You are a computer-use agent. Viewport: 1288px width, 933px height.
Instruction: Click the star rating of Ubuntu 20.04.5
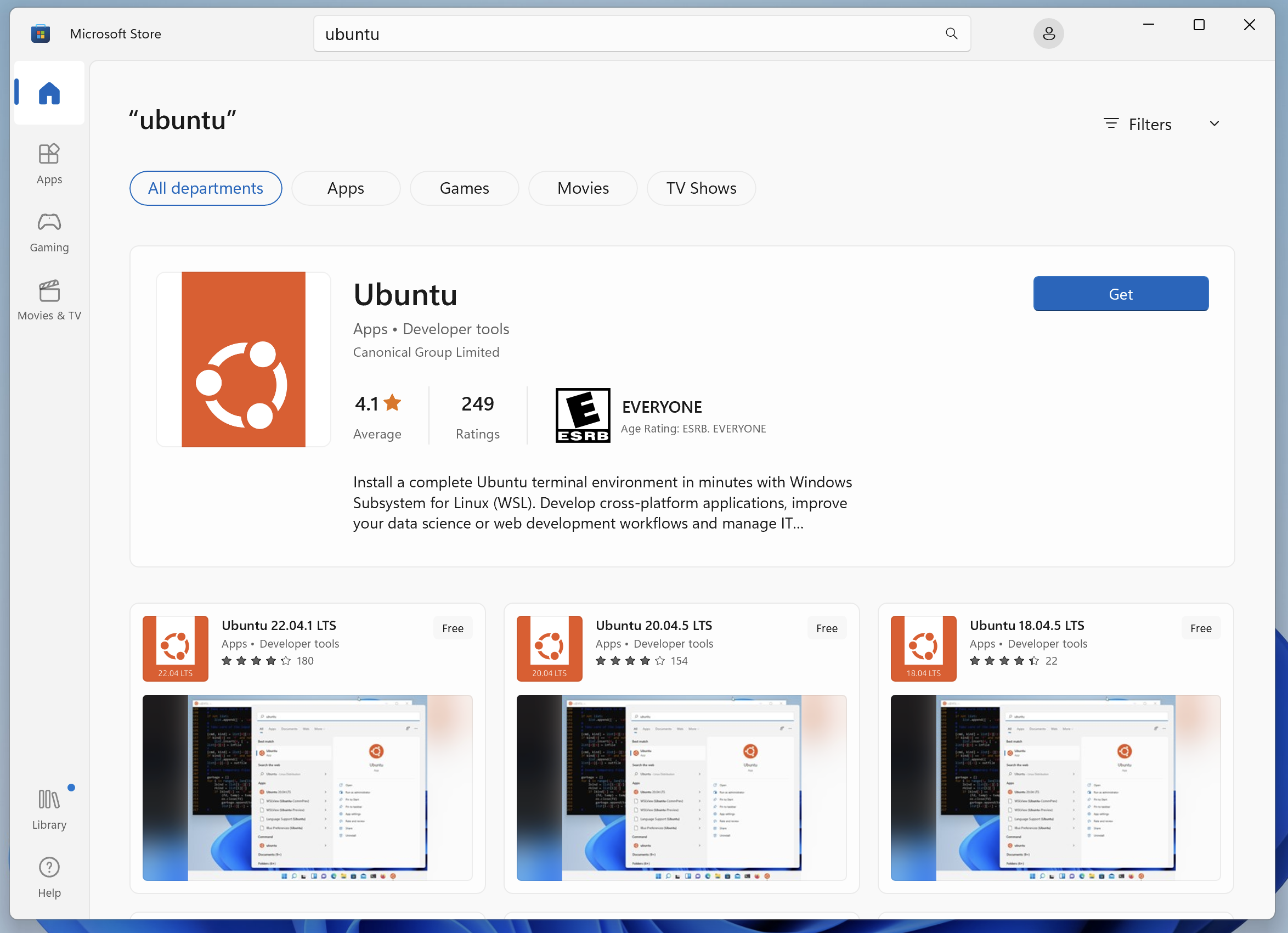[x=629, y=661]
